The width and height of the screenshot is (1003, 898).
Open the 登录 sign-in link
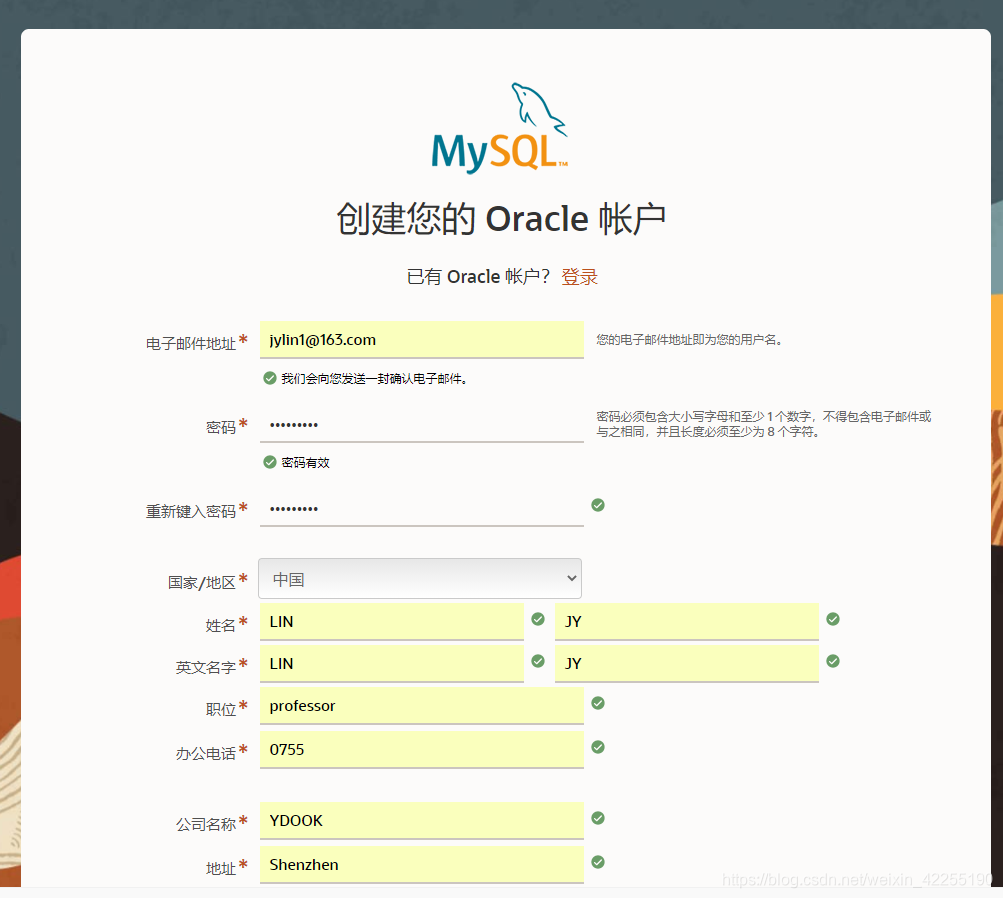580,277
